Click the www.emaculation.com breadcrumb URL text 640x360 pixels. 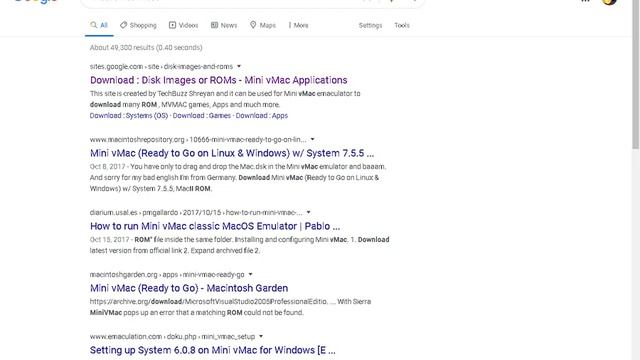coord(172,336)
